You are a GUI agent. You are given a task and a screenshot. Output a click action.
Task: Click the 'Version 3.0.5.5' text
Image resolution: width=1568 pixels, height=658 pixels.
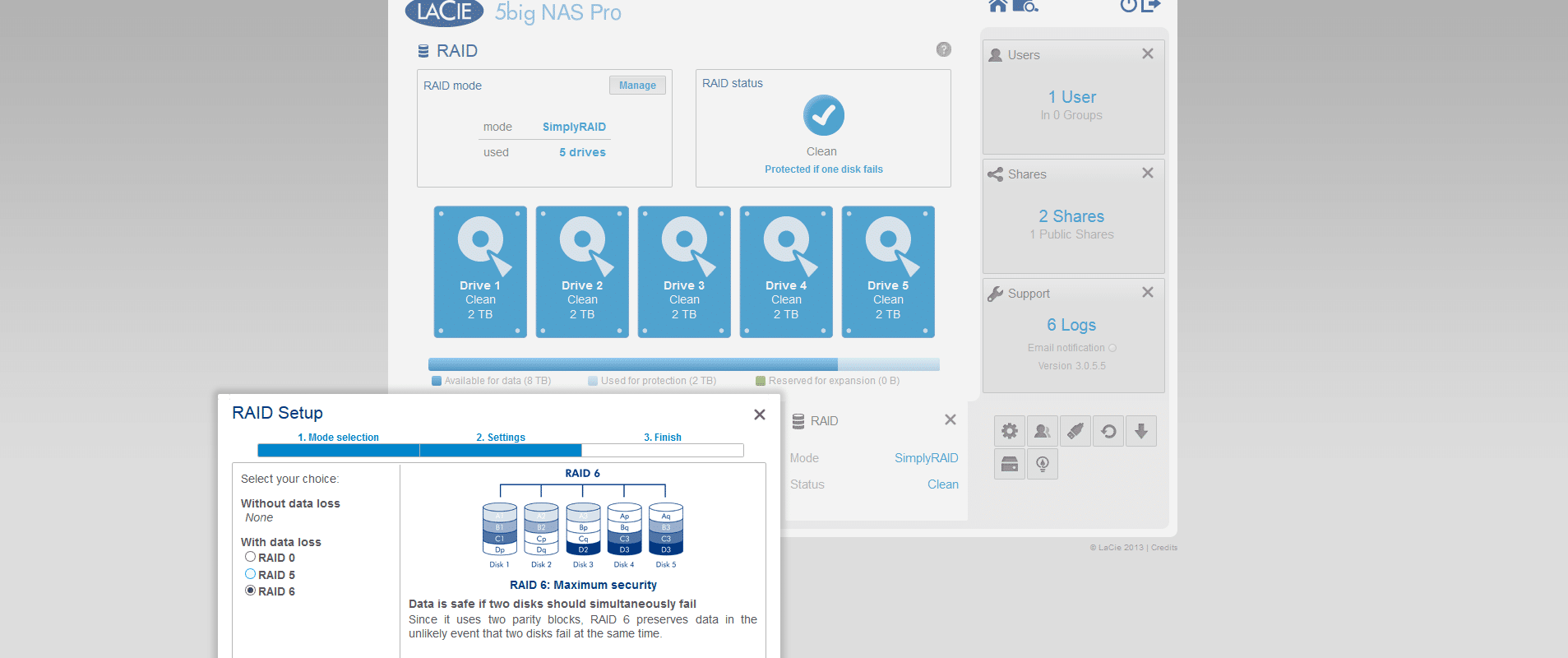(x=1071, y=366)
